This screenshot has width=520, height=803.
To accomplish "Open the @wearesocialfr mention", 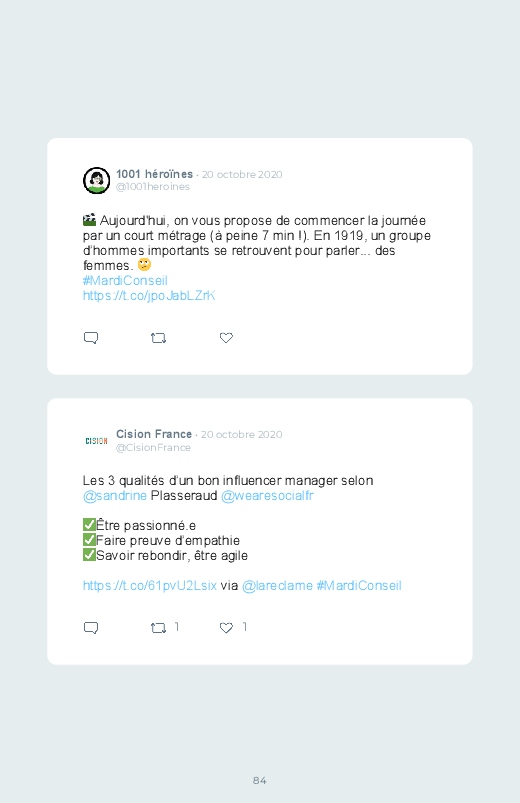I will [267, 496].
